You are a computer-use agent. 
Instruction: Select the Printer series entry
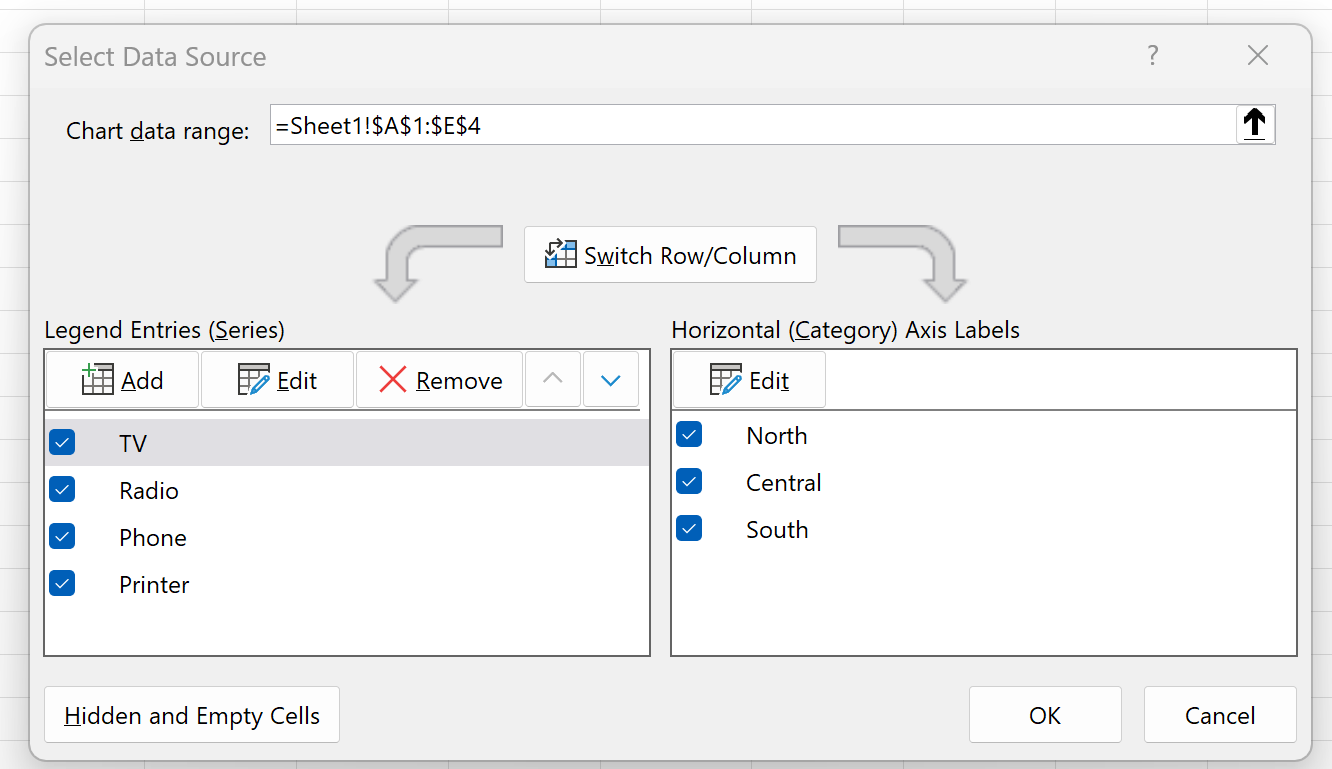[347, 584]
